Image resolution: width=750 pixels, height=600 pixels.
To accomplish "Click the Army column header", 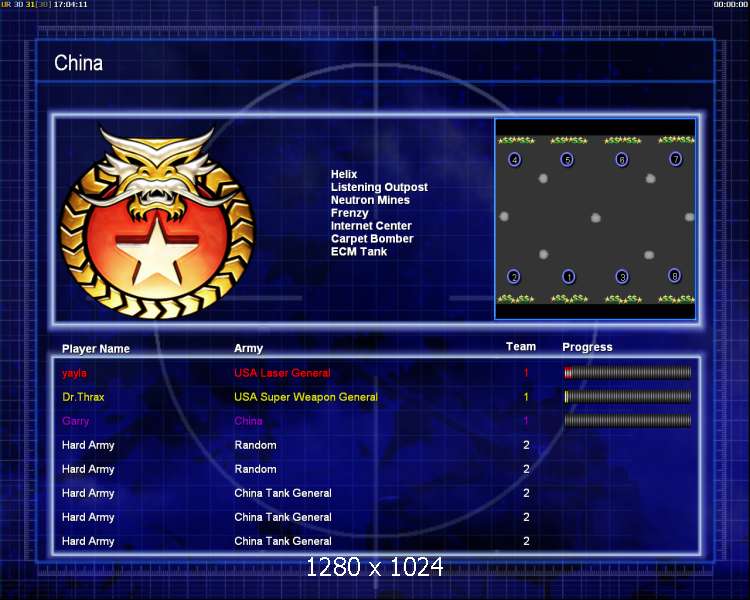I will coord(248,348).
